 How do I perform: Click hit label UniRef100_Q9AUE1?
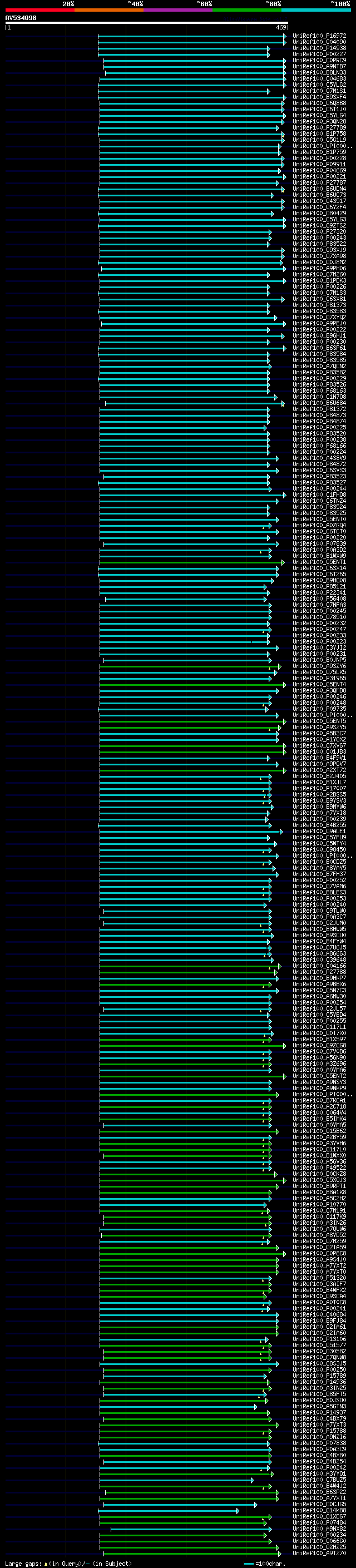(319, 832)
